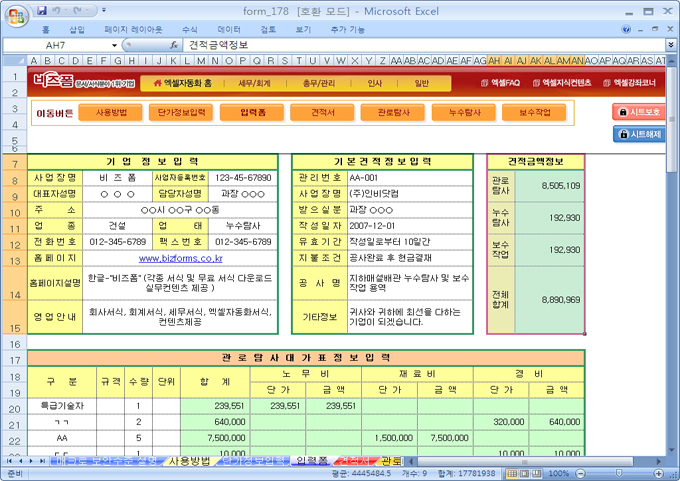Expand the formula bar

(670, 46)
